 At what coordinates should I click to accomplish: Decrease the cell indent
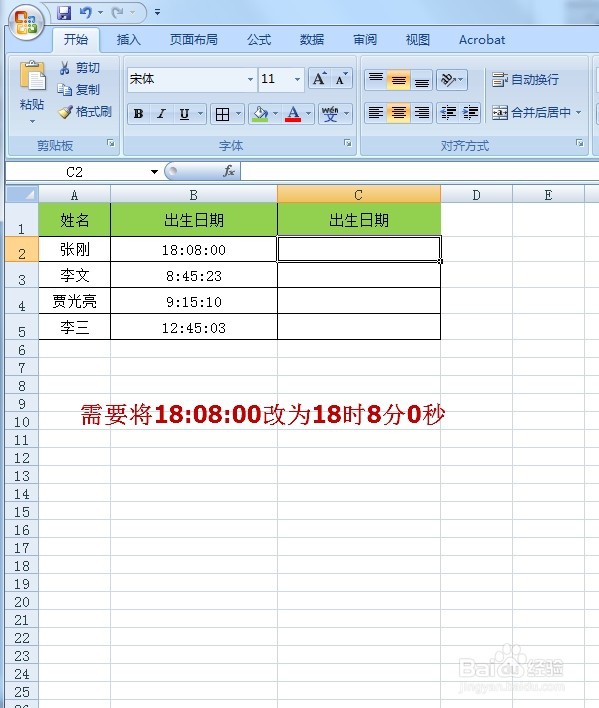tap(448, 112)
